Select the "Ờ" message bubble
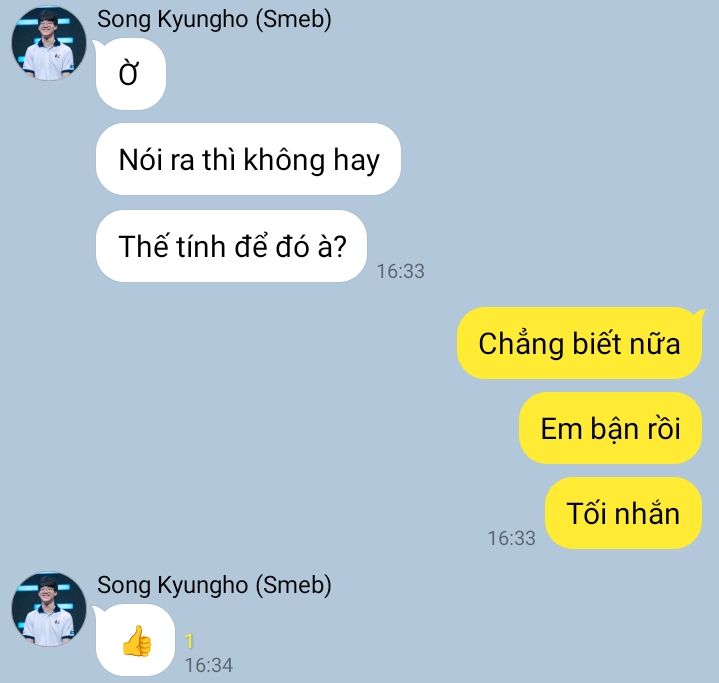Image resolution: width=719 pixels, height=683 pixels. 131,74
